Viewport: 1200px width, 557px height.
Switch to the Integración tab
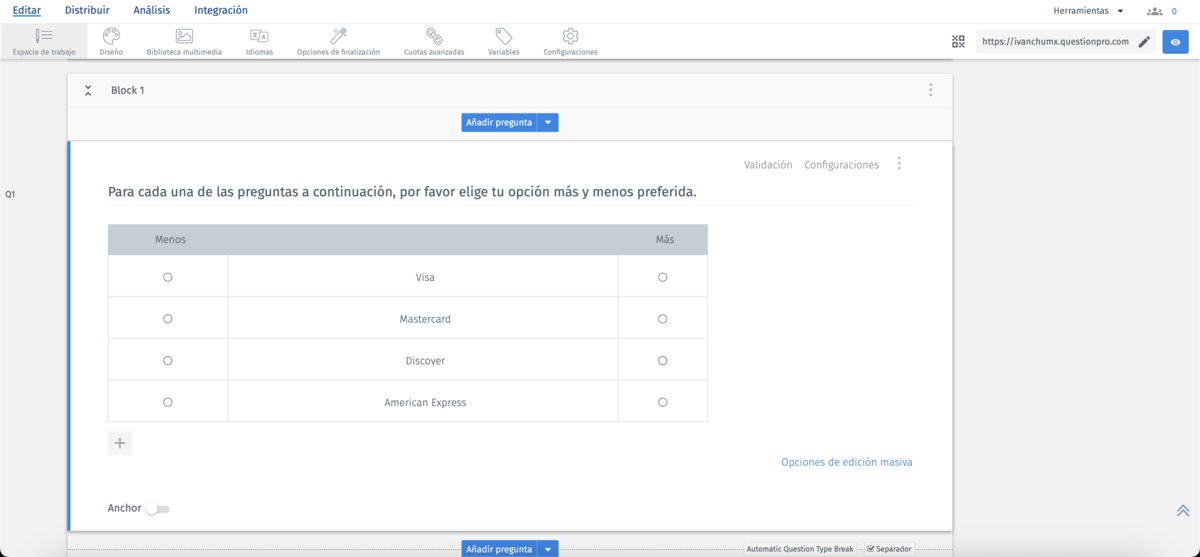click(221, 10)
